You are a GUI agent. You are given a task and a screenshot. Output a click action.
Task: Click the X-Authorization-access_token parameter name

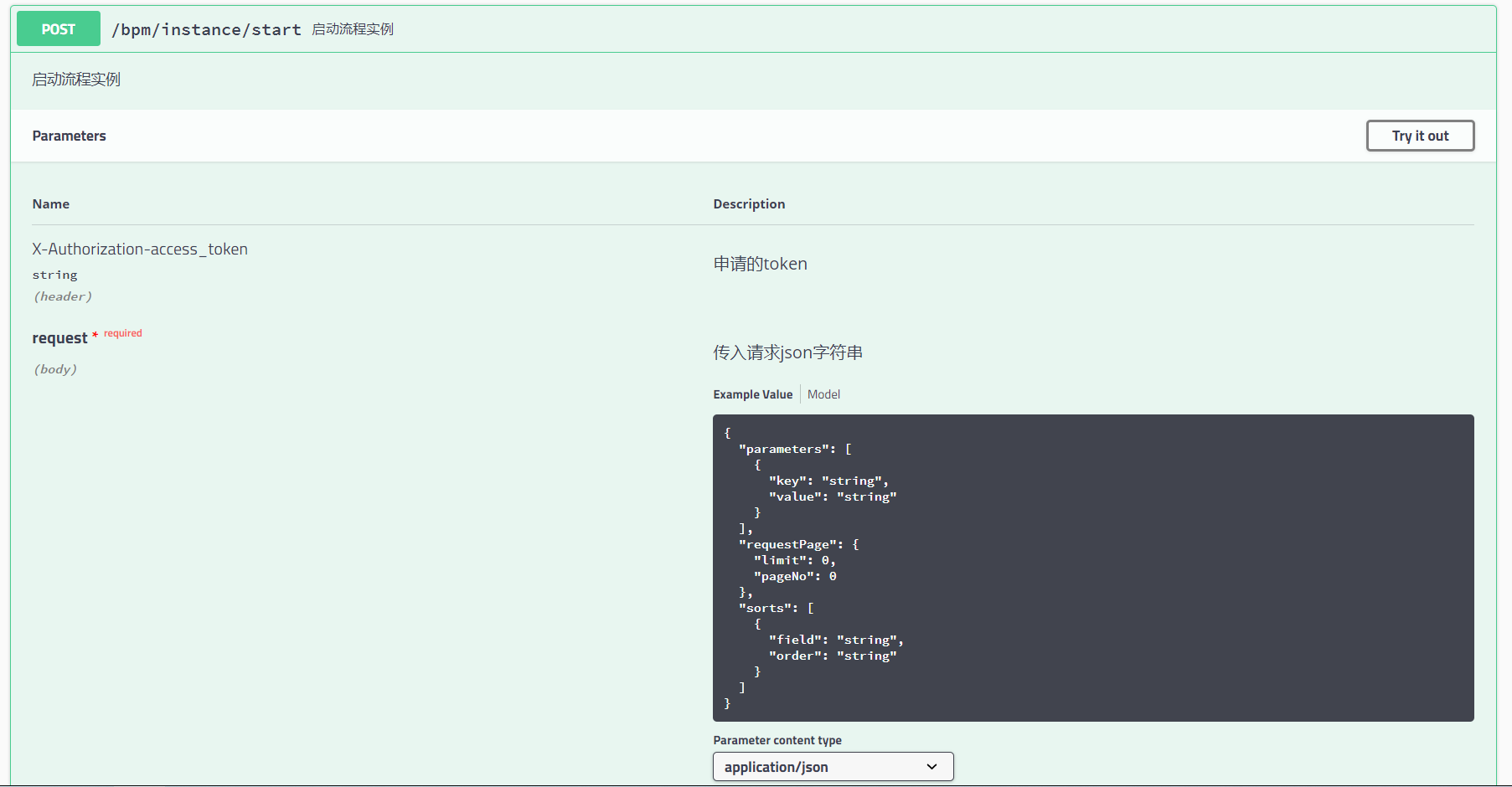tap(140, 249)
